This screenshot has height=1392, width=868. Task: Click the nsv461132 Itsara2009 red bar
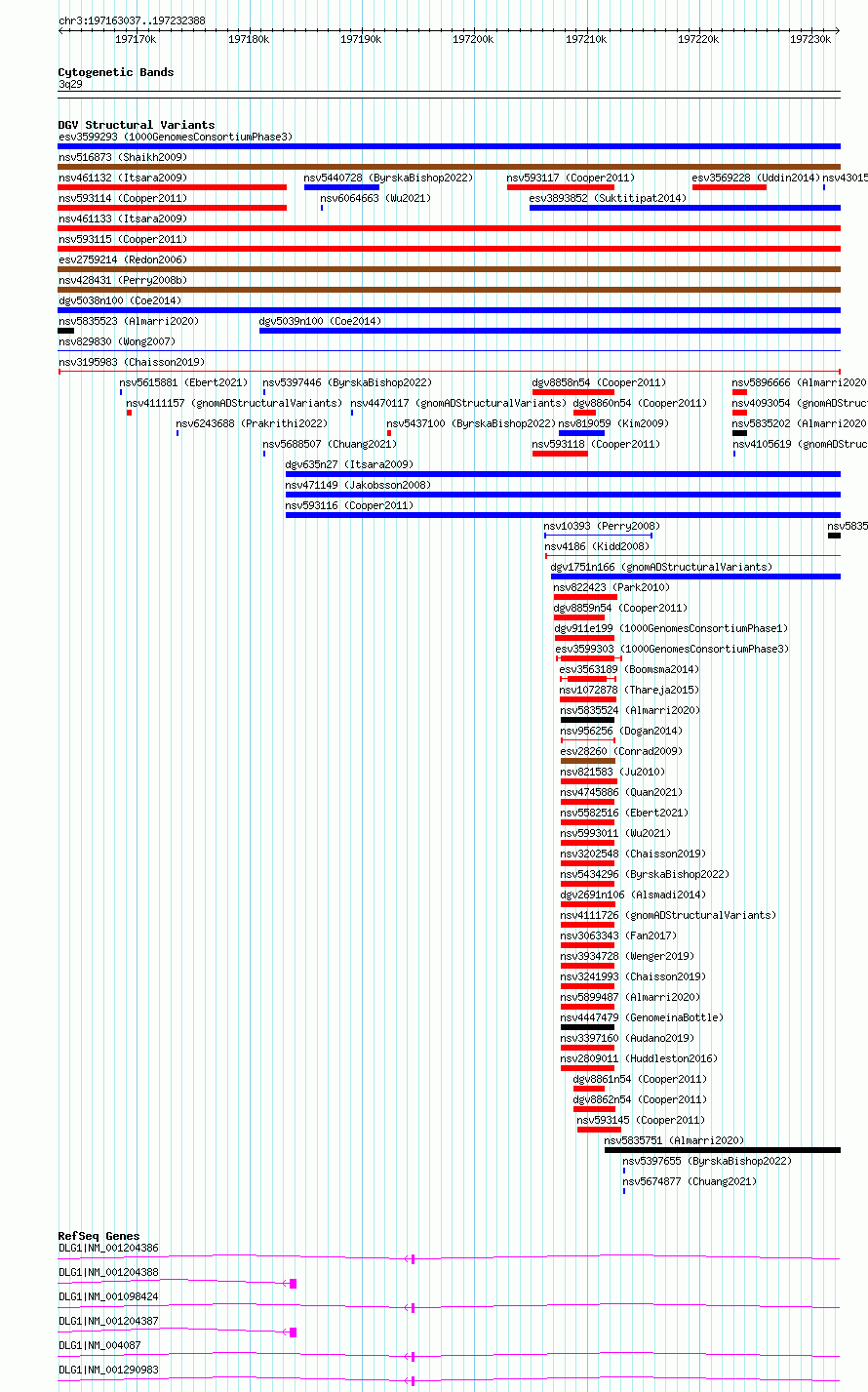[x=173, y=187]
